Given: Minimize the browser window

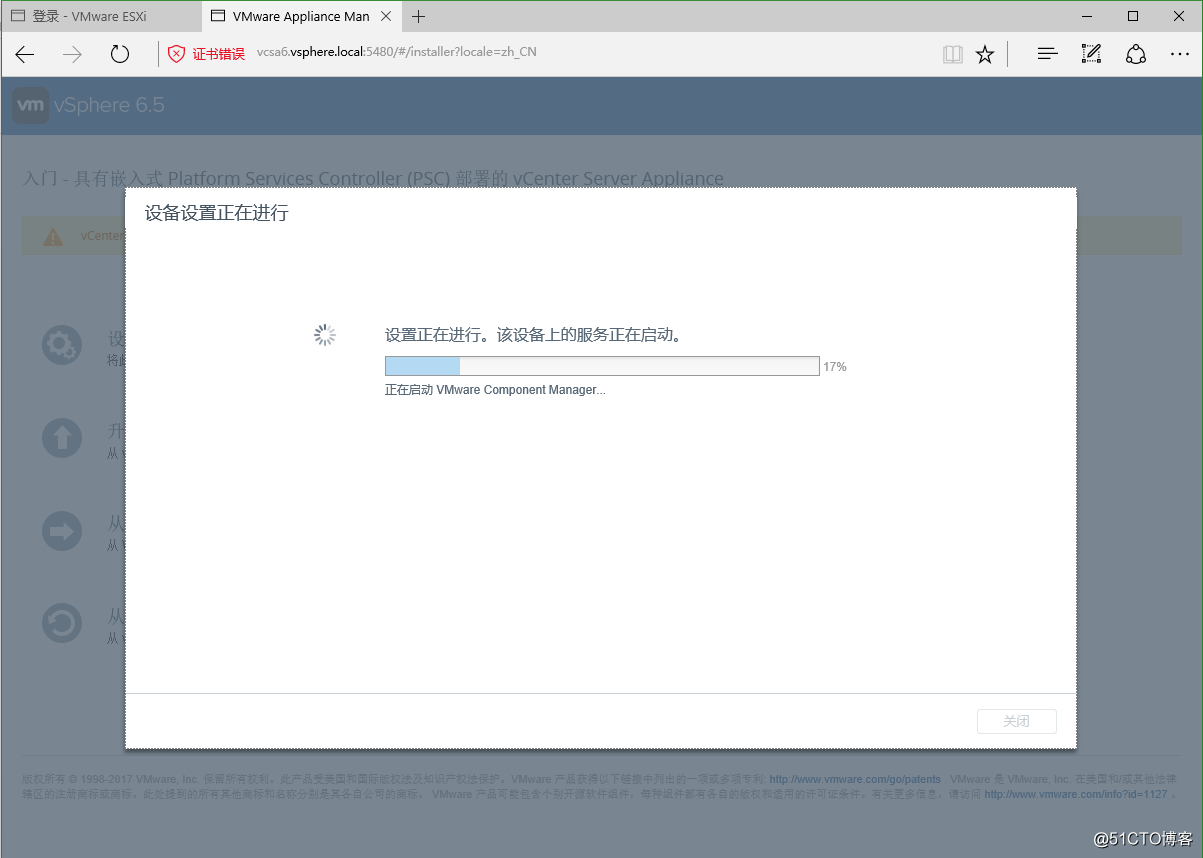Looking at the screenshot, I should tap(1087, 16).
